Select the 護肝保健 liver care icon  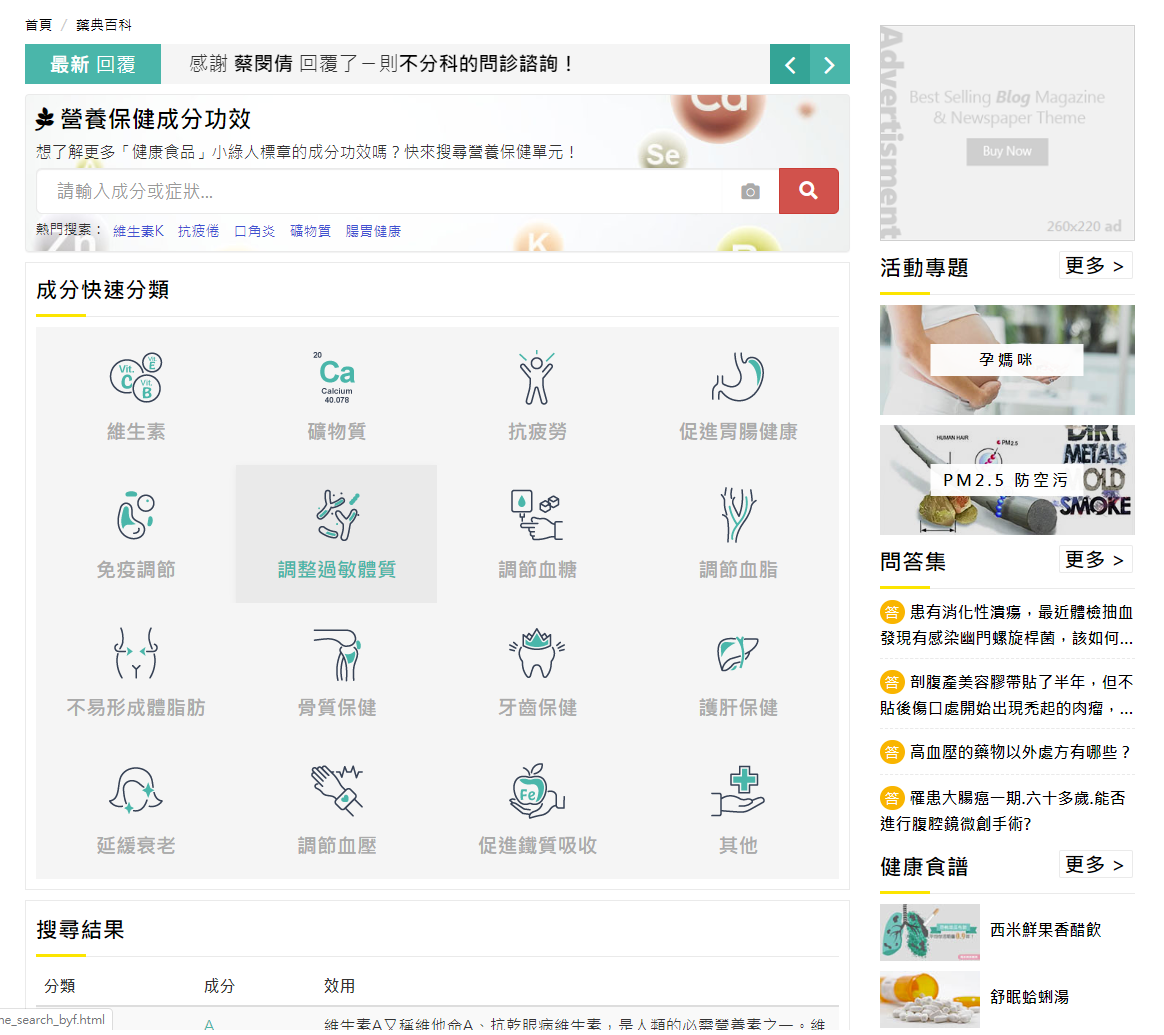tap(738, 654)
